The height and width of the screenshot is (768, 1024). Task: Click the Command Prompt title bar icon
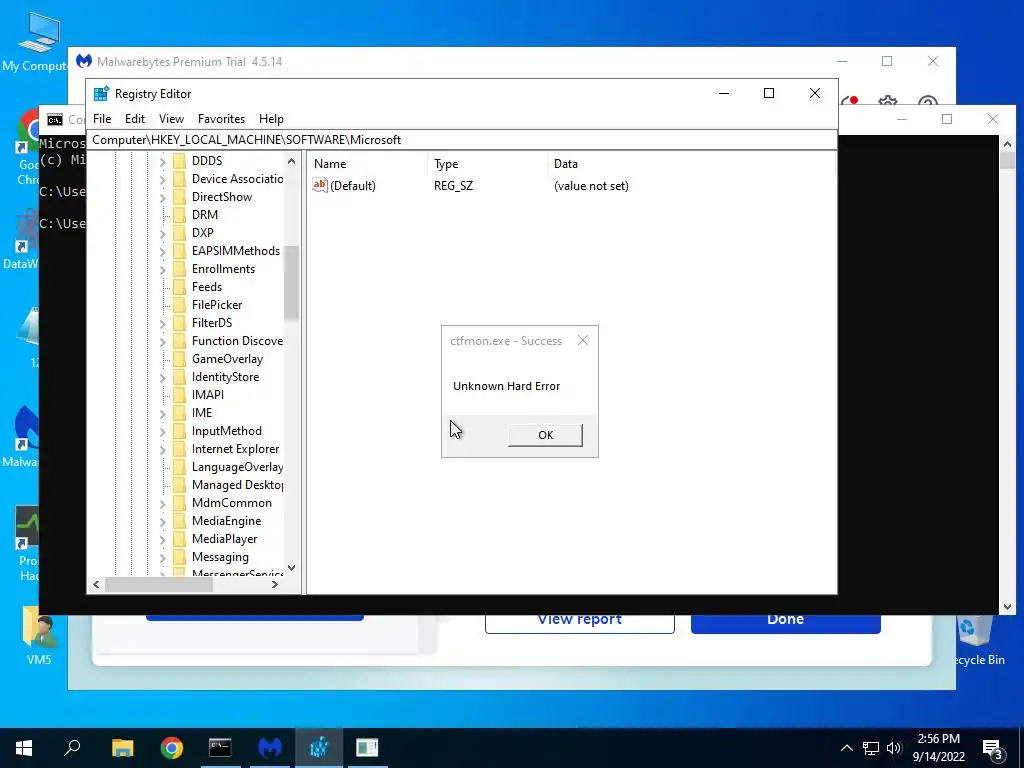click(55, 120)
